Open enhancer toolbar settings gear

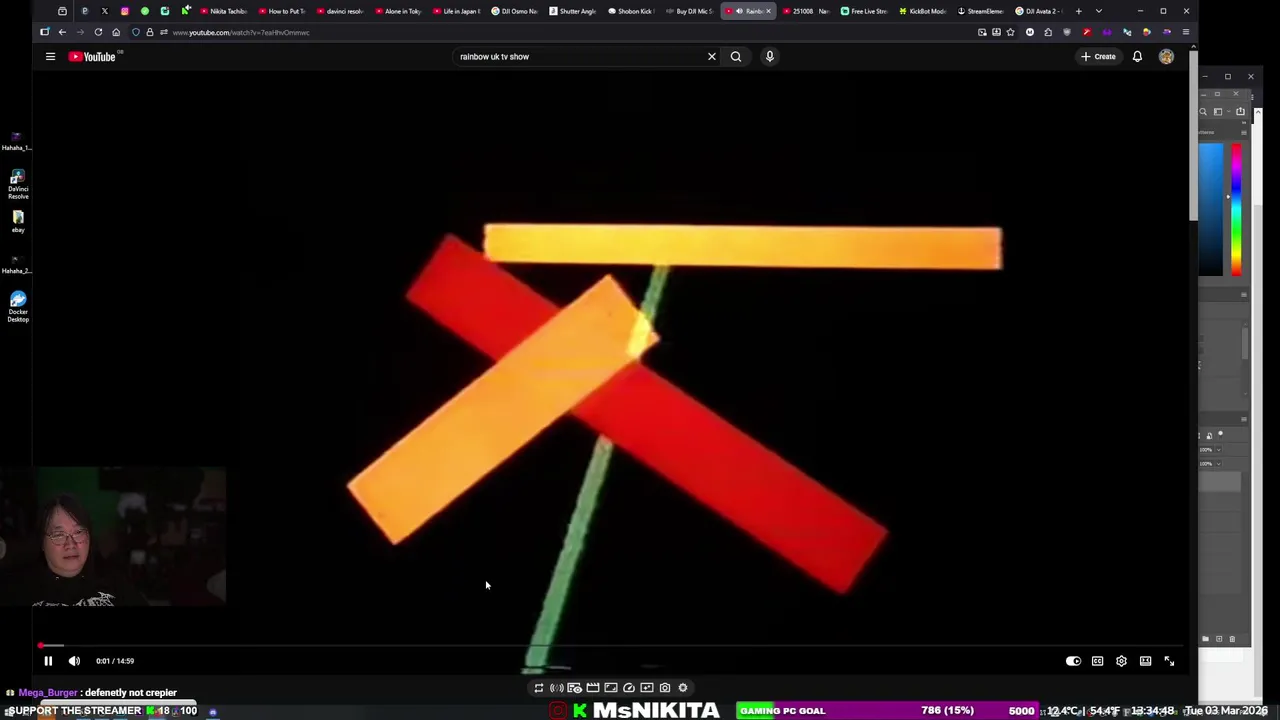(683, 688)
